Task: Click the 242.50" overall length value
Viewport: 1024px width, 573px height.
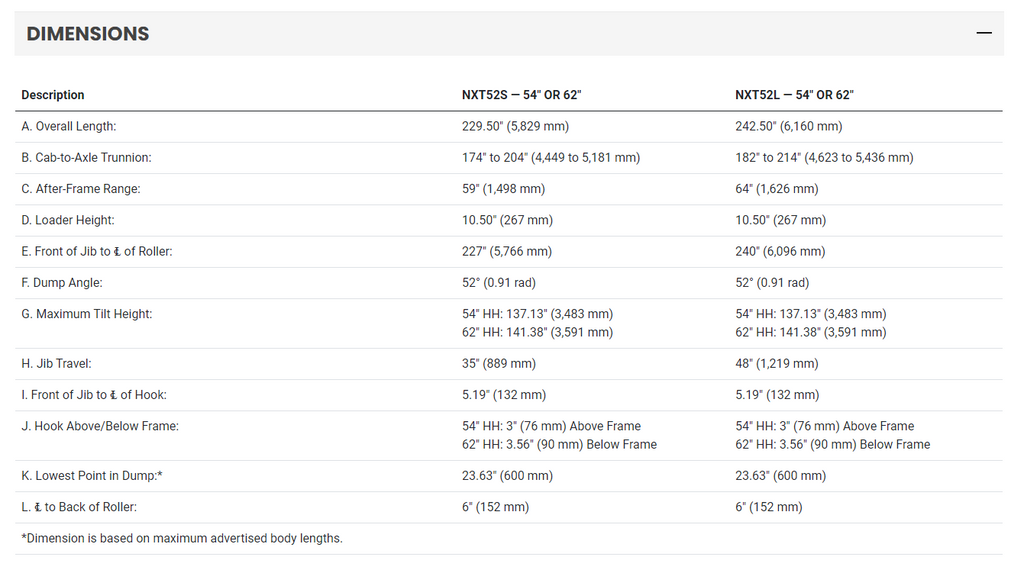Action: pos(789,126)
